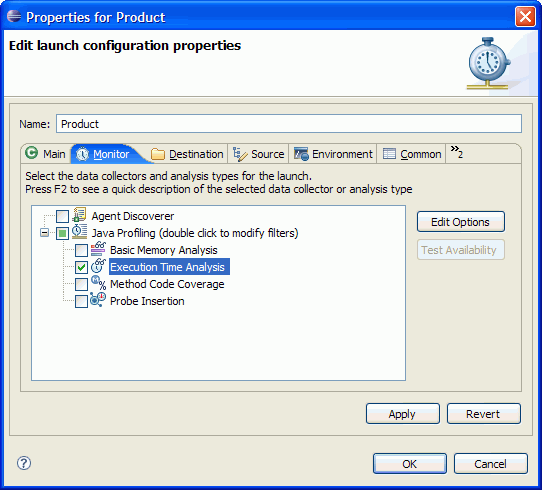Click the Probe Insertion icon
The image size is (542, 490).
point(98,300)
